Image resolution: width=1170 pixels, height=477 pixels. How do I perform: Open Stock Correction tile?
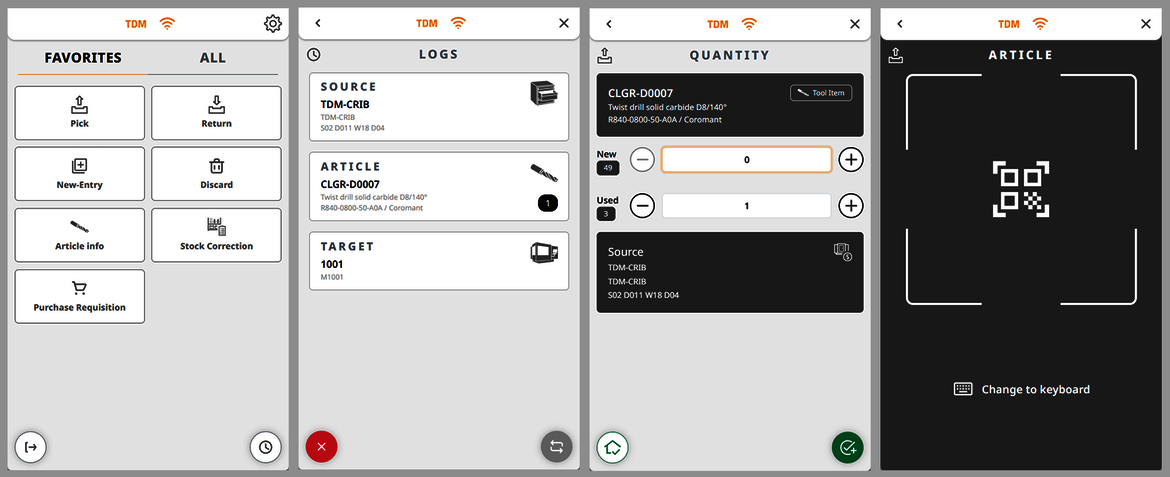[216, 235]
